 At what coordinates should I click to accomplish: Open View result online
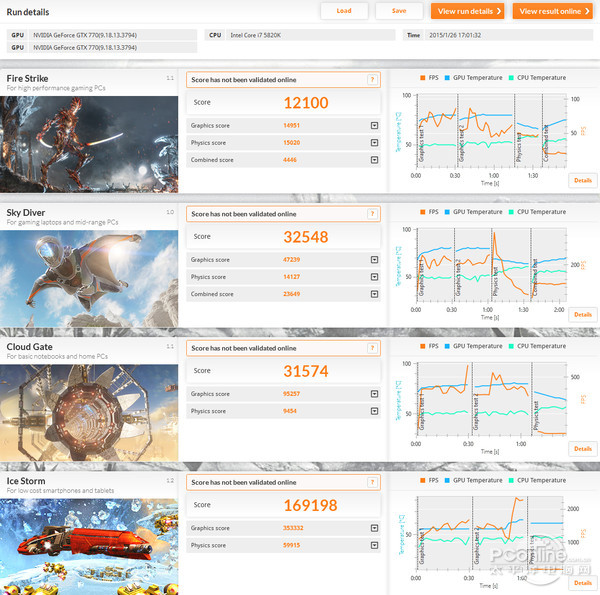pyautogui.click(x=553, y=11)
